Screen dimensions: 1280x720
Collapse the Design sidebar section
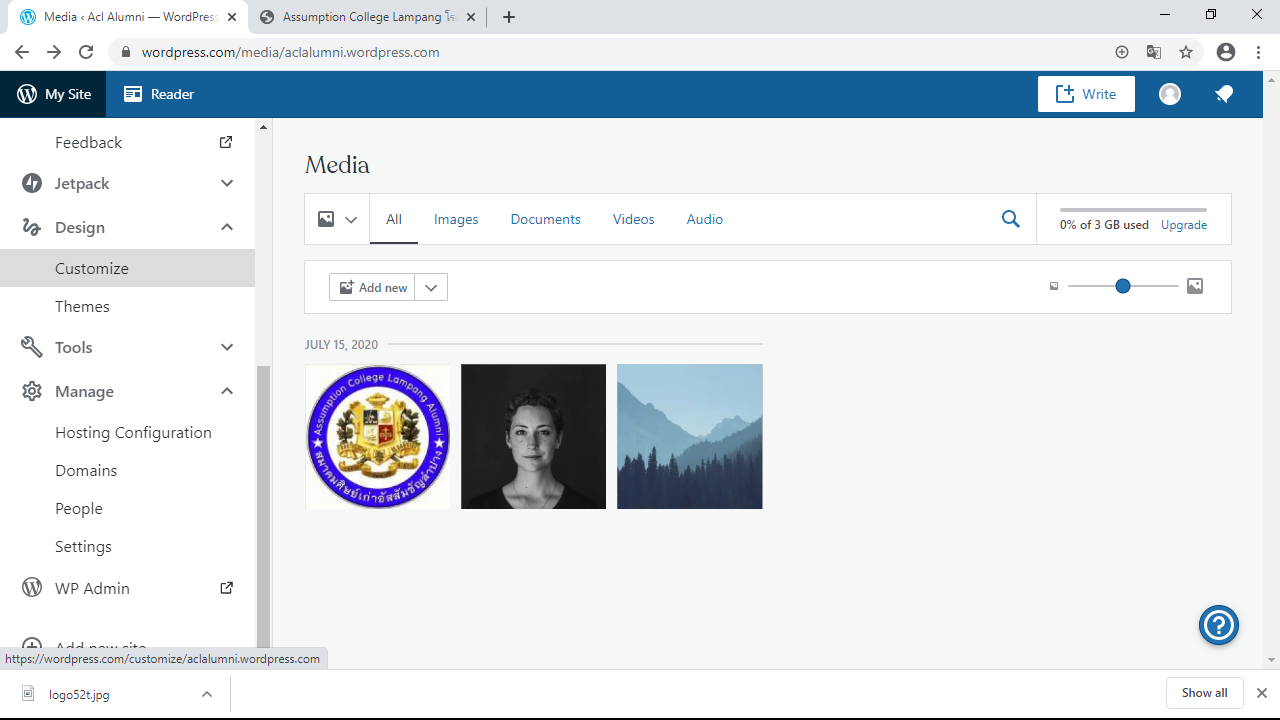click(227, 227)
